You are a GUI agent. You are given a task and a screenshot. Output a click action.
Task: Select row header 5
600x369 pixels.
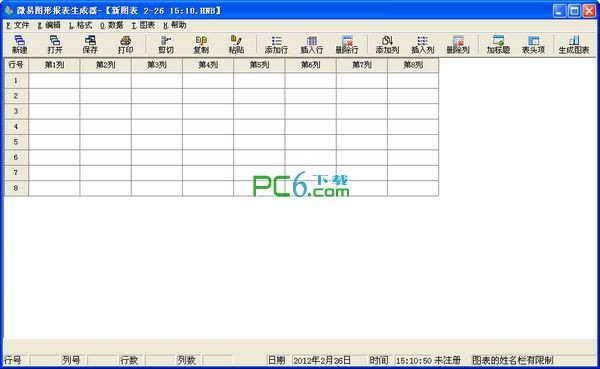click(x=16, y=142)
